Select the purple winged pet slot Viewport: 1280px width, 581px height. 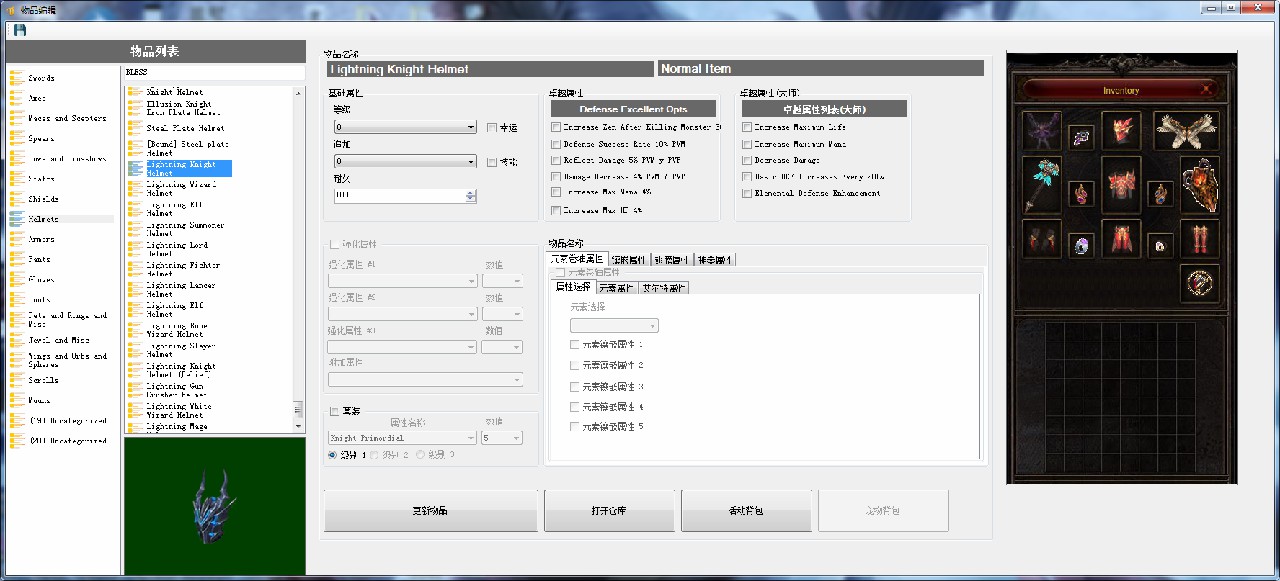[x=1042, y=130]
